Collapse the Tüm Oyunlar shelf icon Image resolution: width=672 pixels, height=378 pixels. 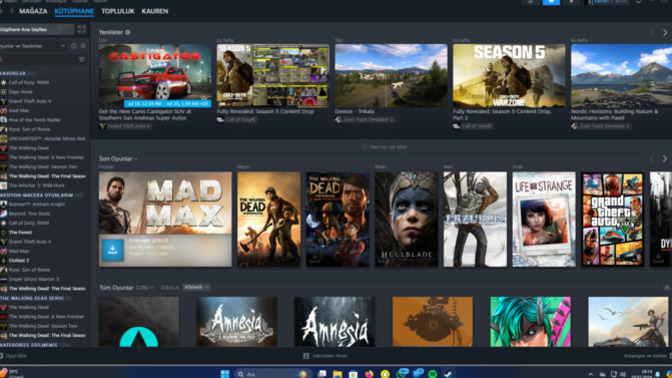point(666,288)
